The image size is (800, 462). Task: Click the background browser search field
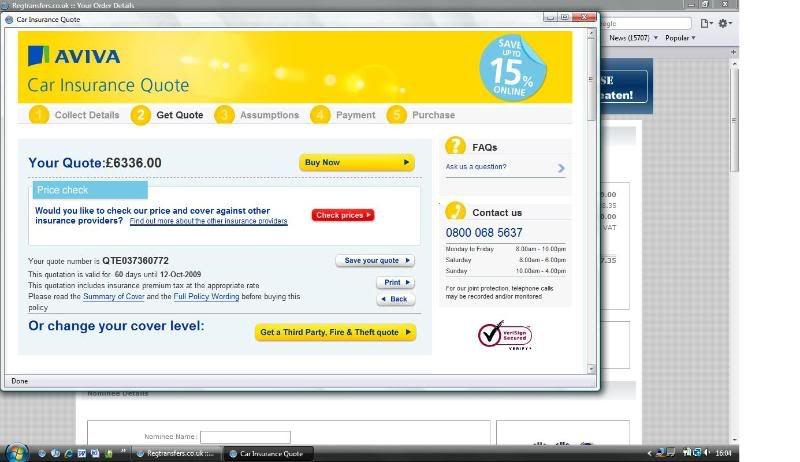pyautogui.click(x=646, y=23)
